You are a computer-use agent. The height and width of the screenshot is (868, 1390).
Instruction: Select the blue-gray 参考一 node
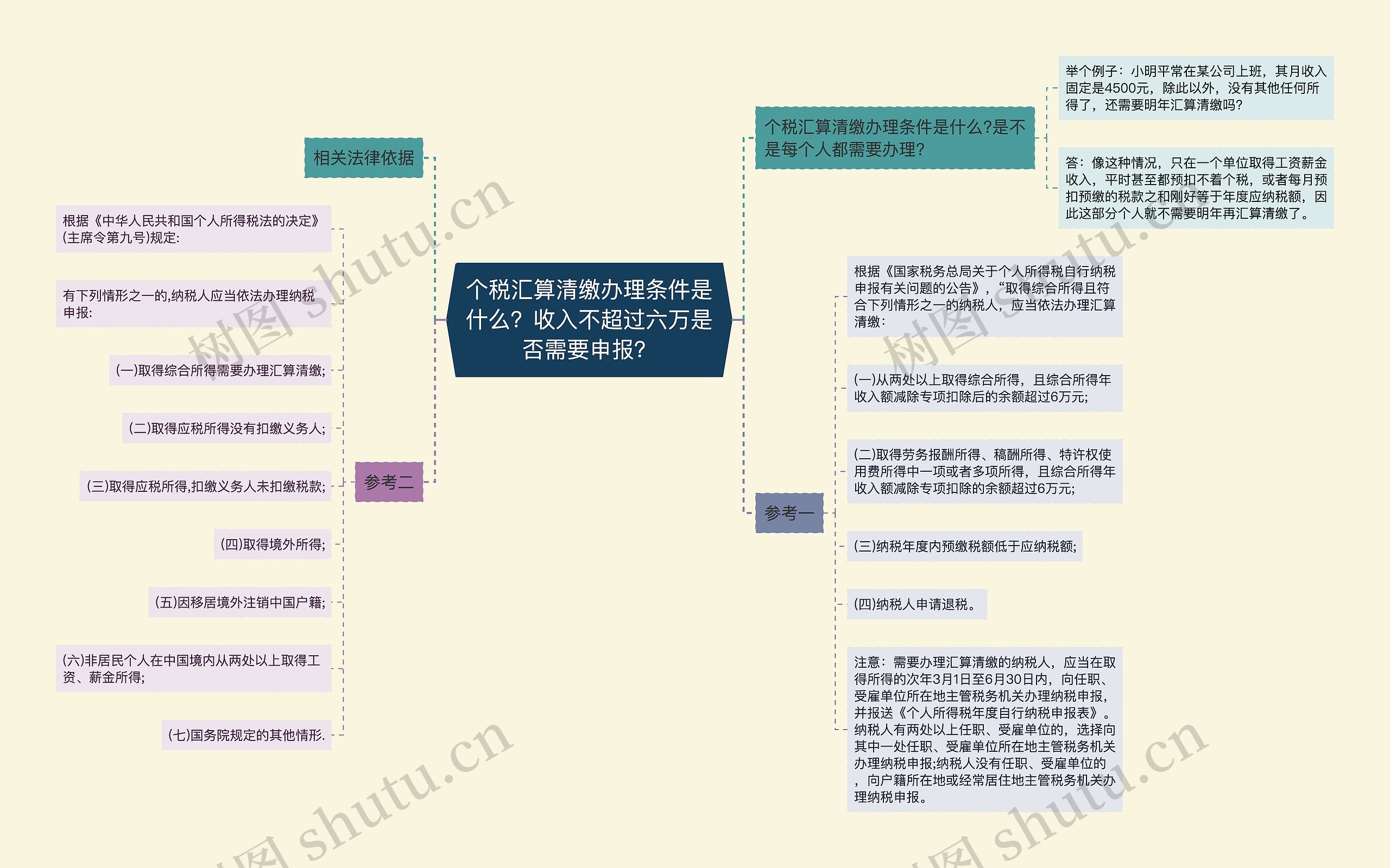789,512
